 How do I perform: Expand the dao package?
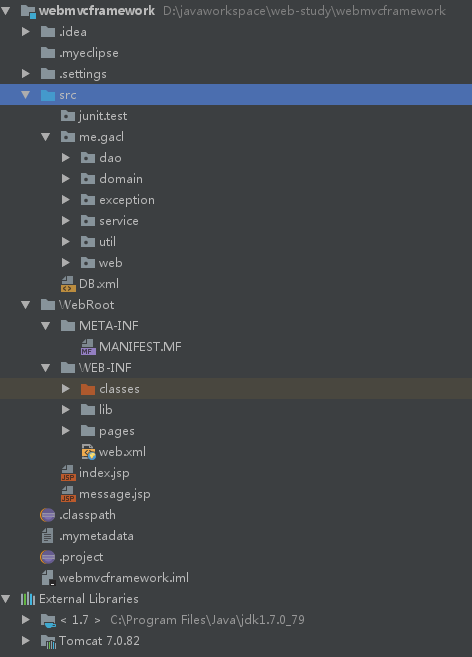(x=66, y=158)
